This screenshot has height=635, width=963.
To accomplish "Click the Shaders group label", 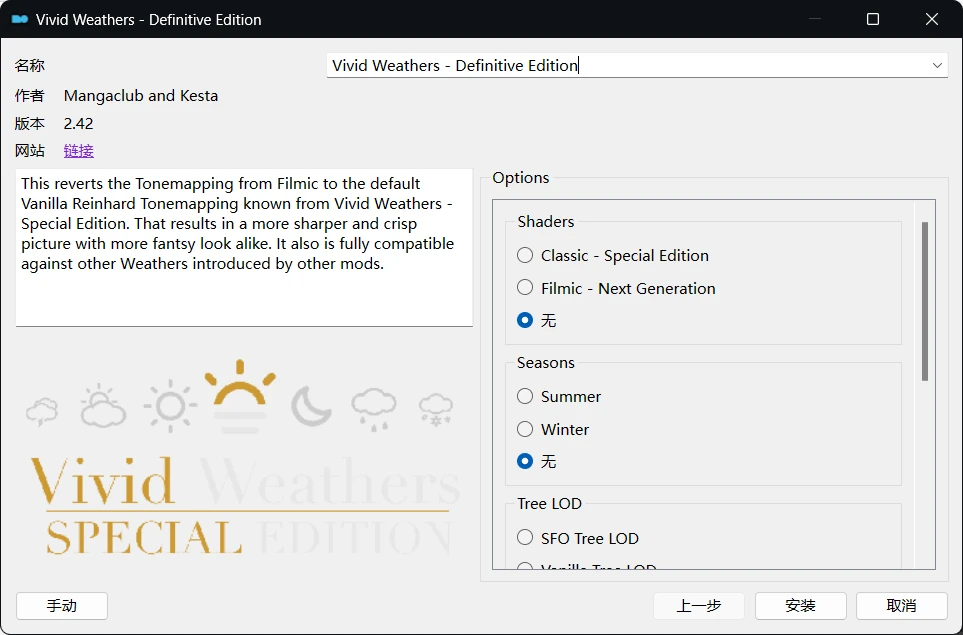I will click(x=545, y=222).
